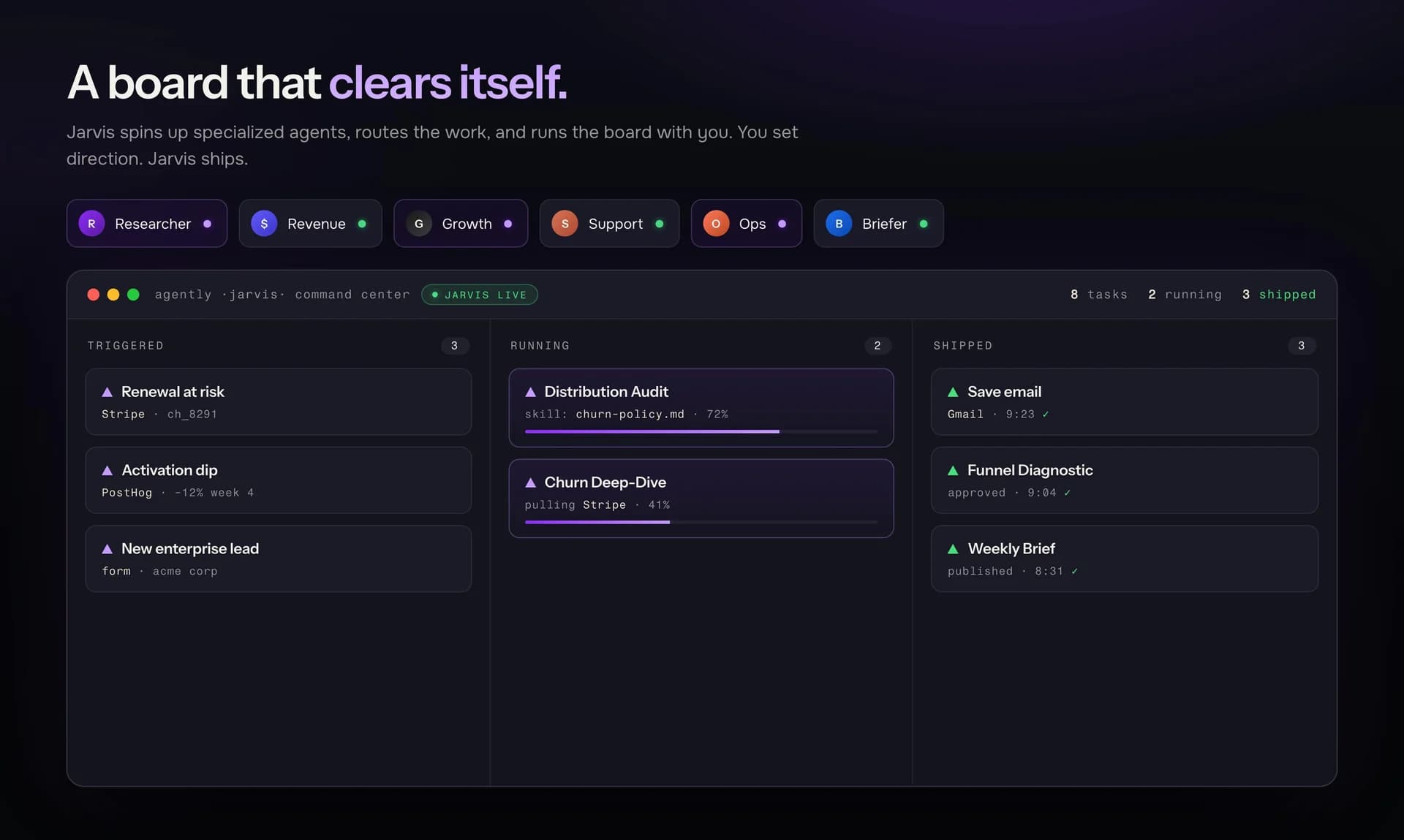Click the orange S Support avatar icon
The width and height of the screenshot is (1404, 840).
565,224
